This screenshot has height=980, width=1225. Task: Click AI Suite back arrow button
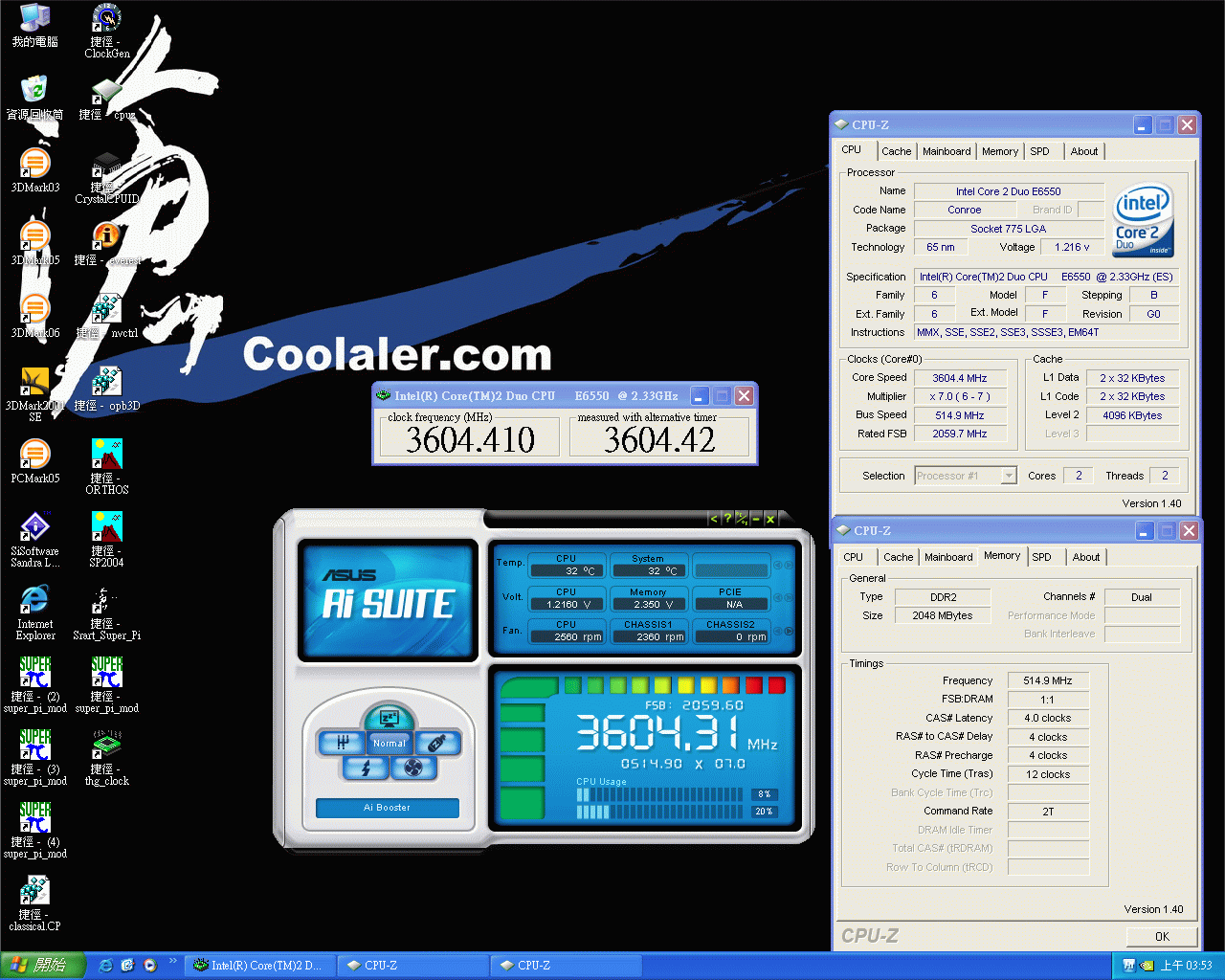(713, 519)
